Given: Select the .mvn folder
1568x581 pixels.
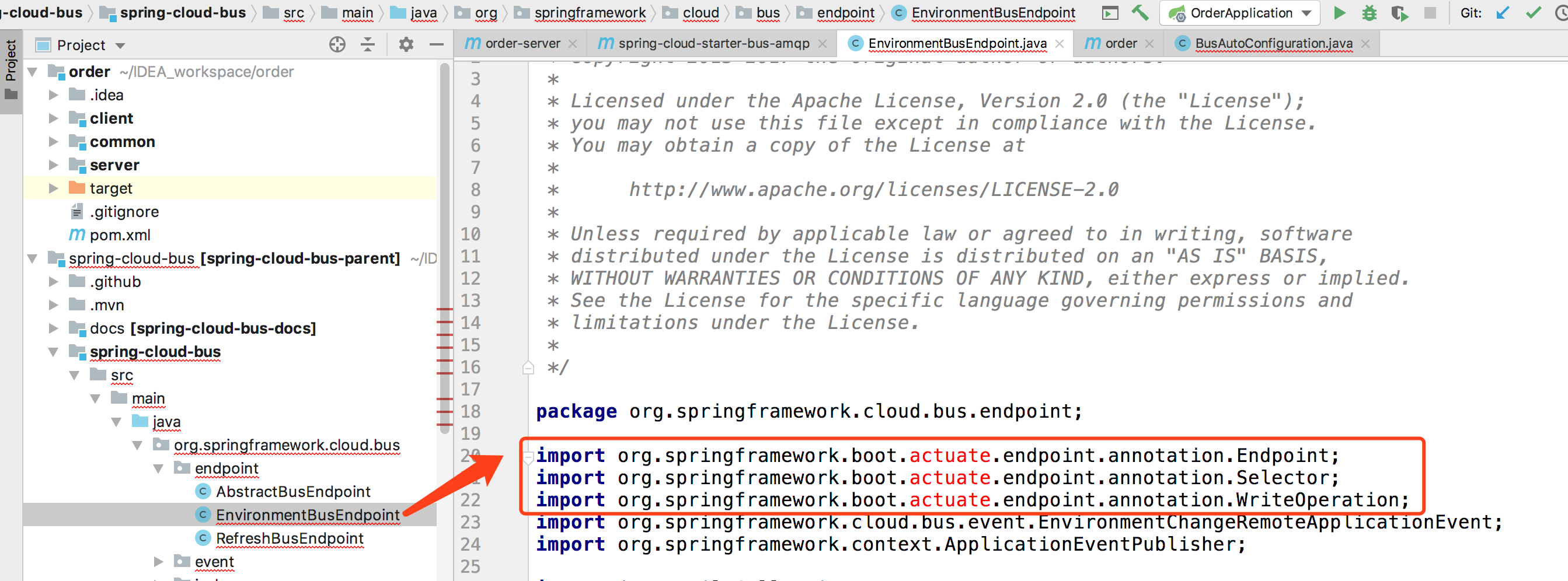Looking at the screenshot, I should coord(106,305).
